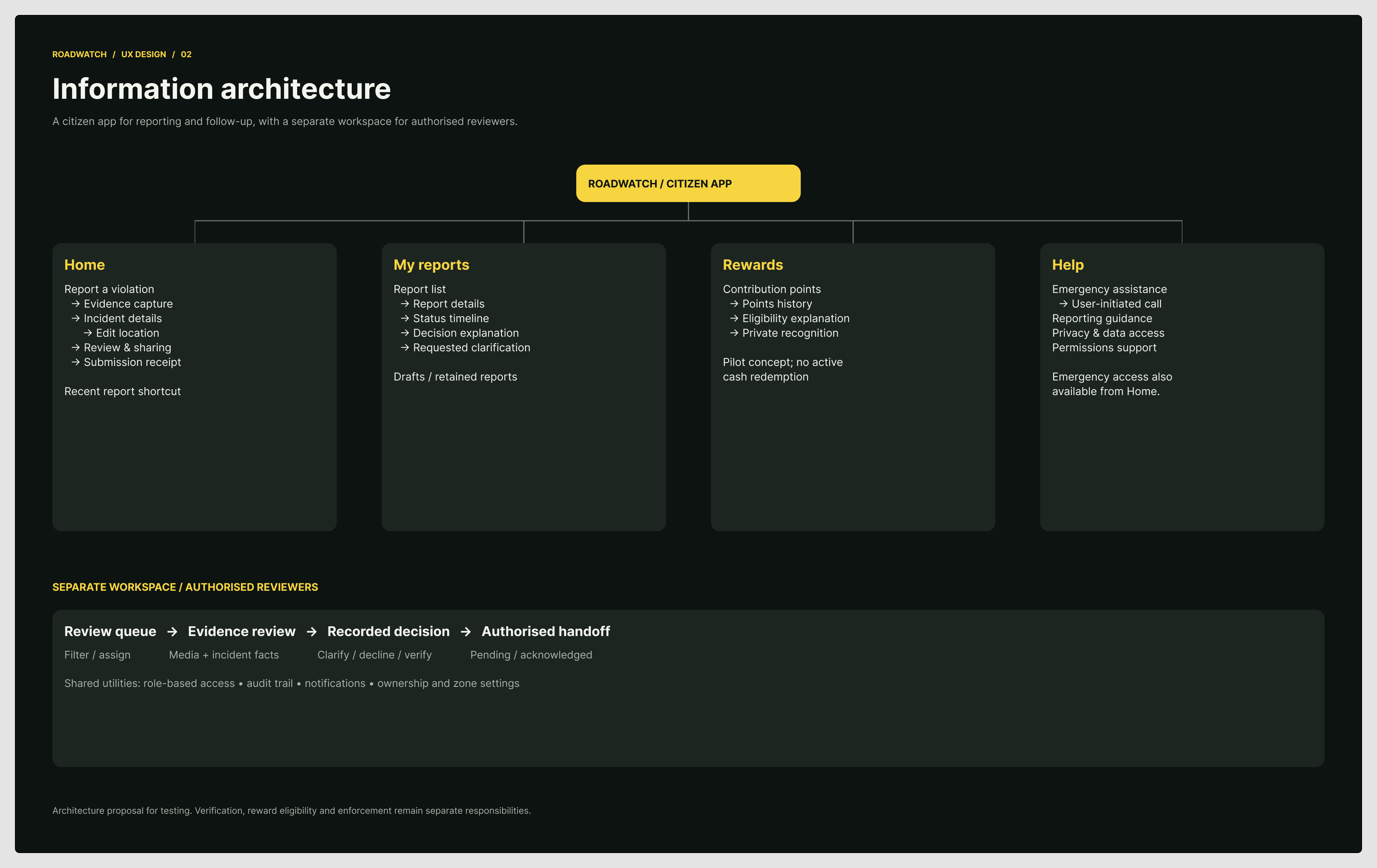Click the 'Evidence review' step
Screen dimensions: 1377x868
click(242, 631)
